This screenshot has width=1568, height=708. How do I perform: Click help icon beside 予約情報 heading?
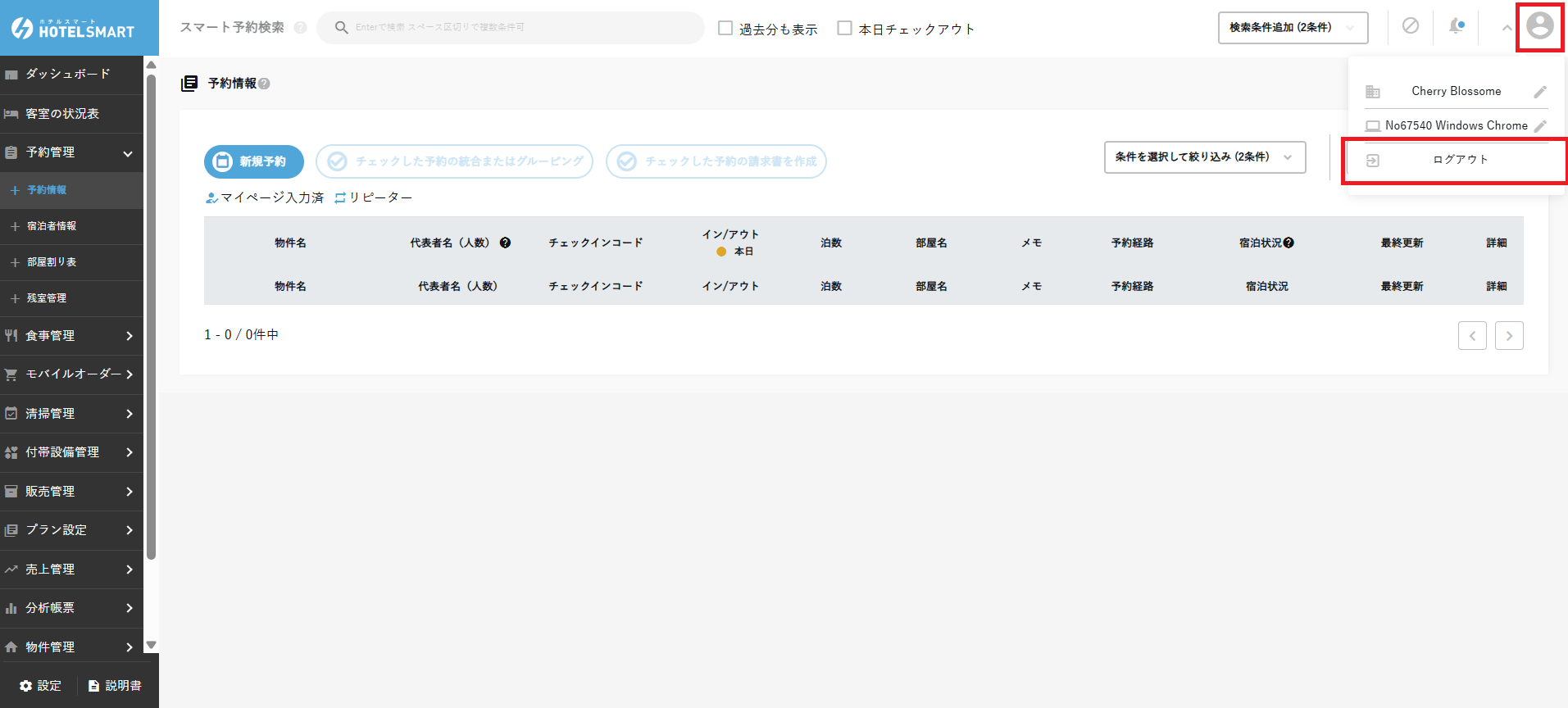pyautogui.click(x=264, y=84)
